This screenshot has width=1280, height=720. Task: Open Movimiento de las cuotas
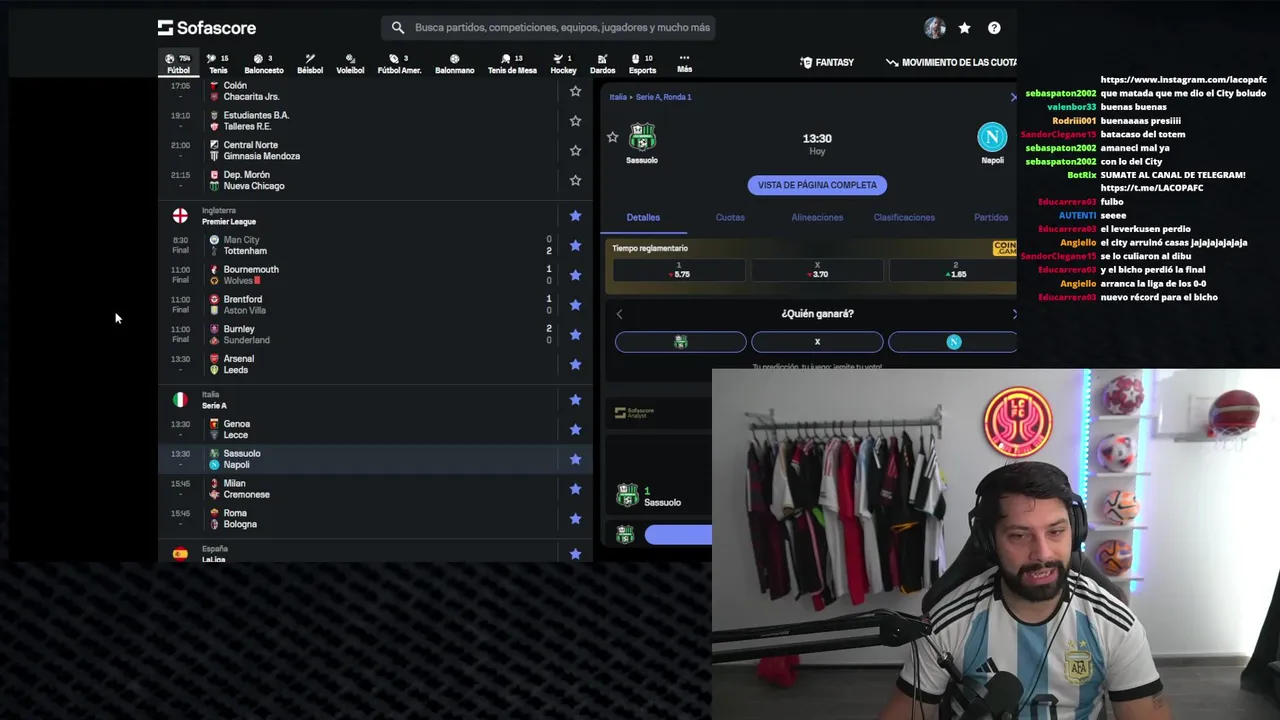[952, 62]
